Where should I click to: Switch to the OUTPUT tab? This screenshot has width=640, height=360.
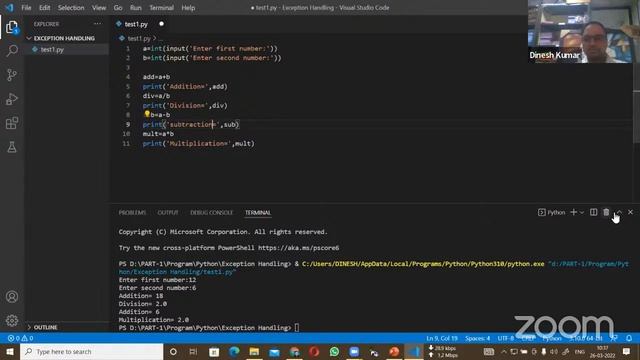(x=168, y=213)
